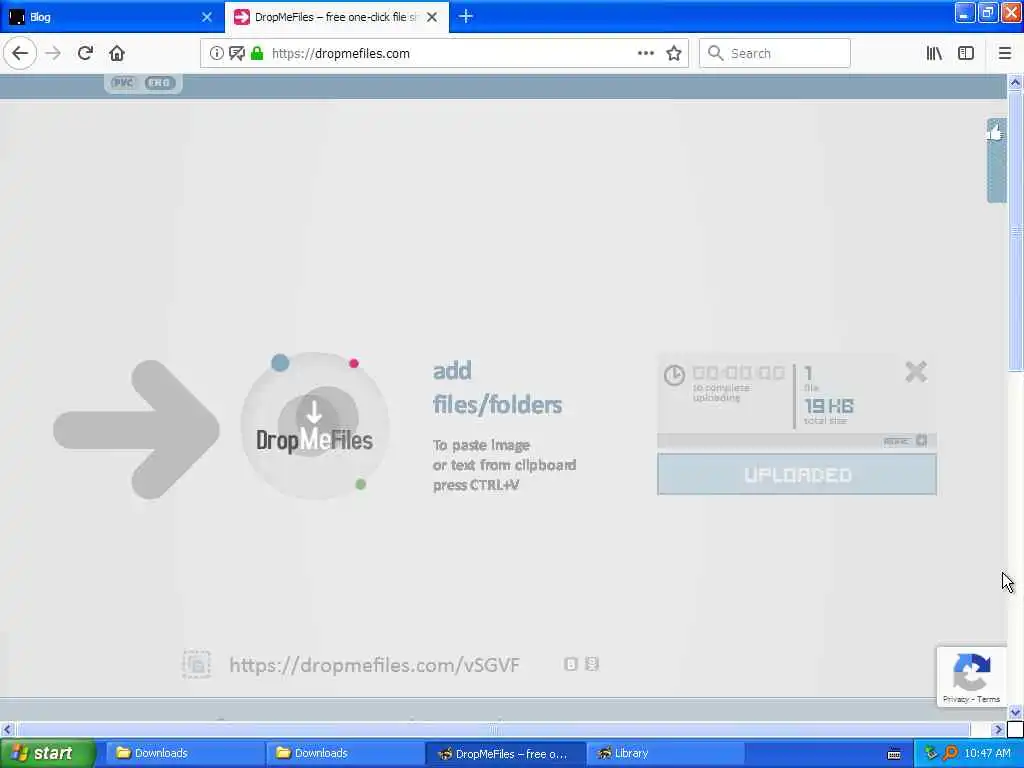The height and width of the screenshot is (768, 1024).
Task: Click the scroll right arrow
Action: click(x=998, y=729)
